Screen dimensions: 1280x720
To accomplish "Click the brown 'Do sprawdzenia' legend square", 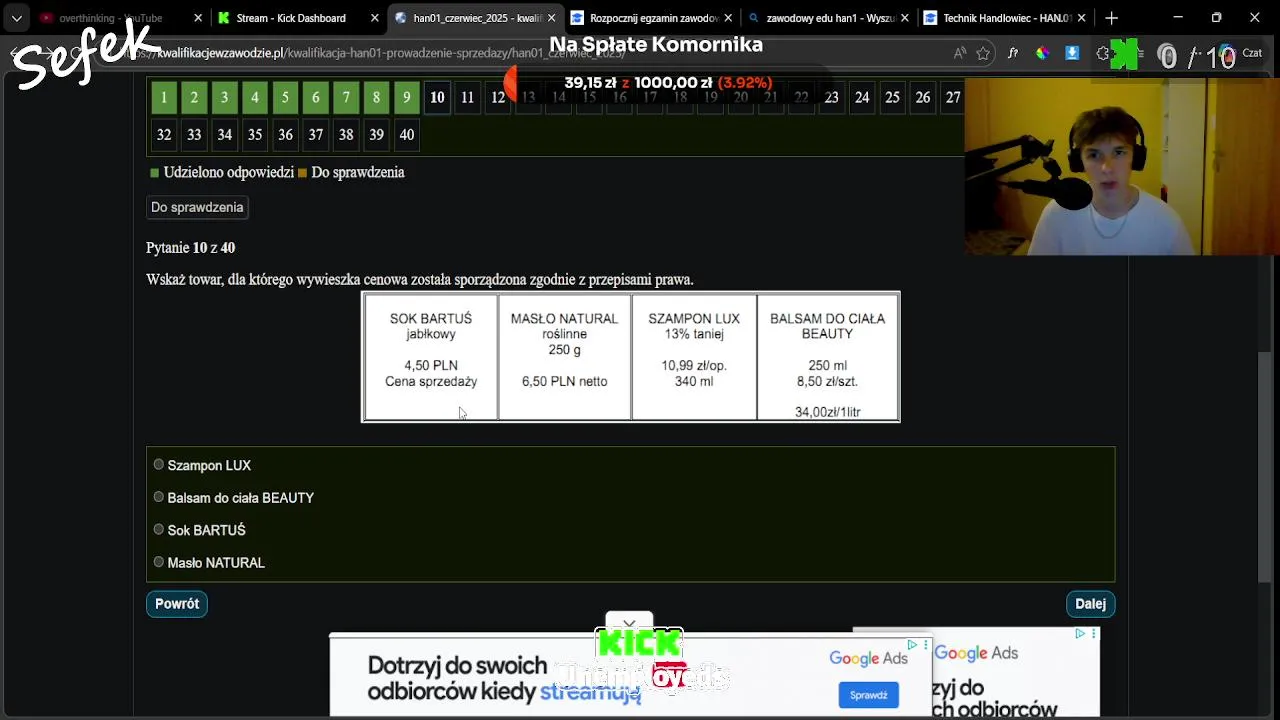I will tap(302, 173).
